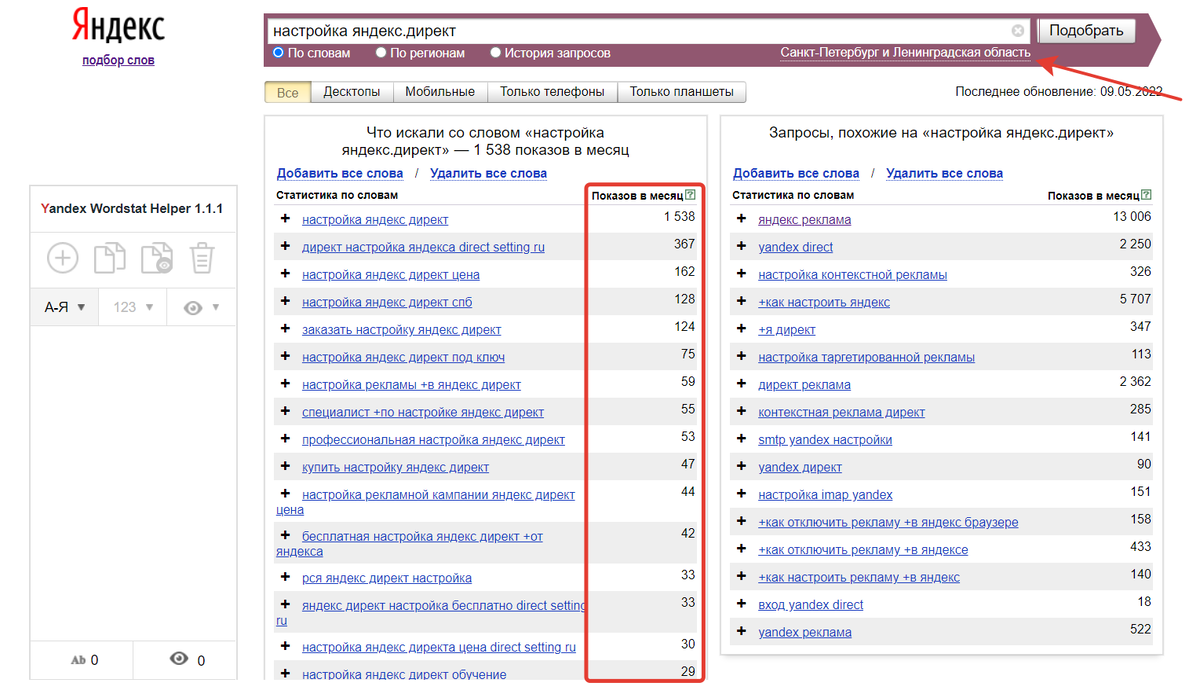Click the 13 006 impressions value

point(1132,217)
